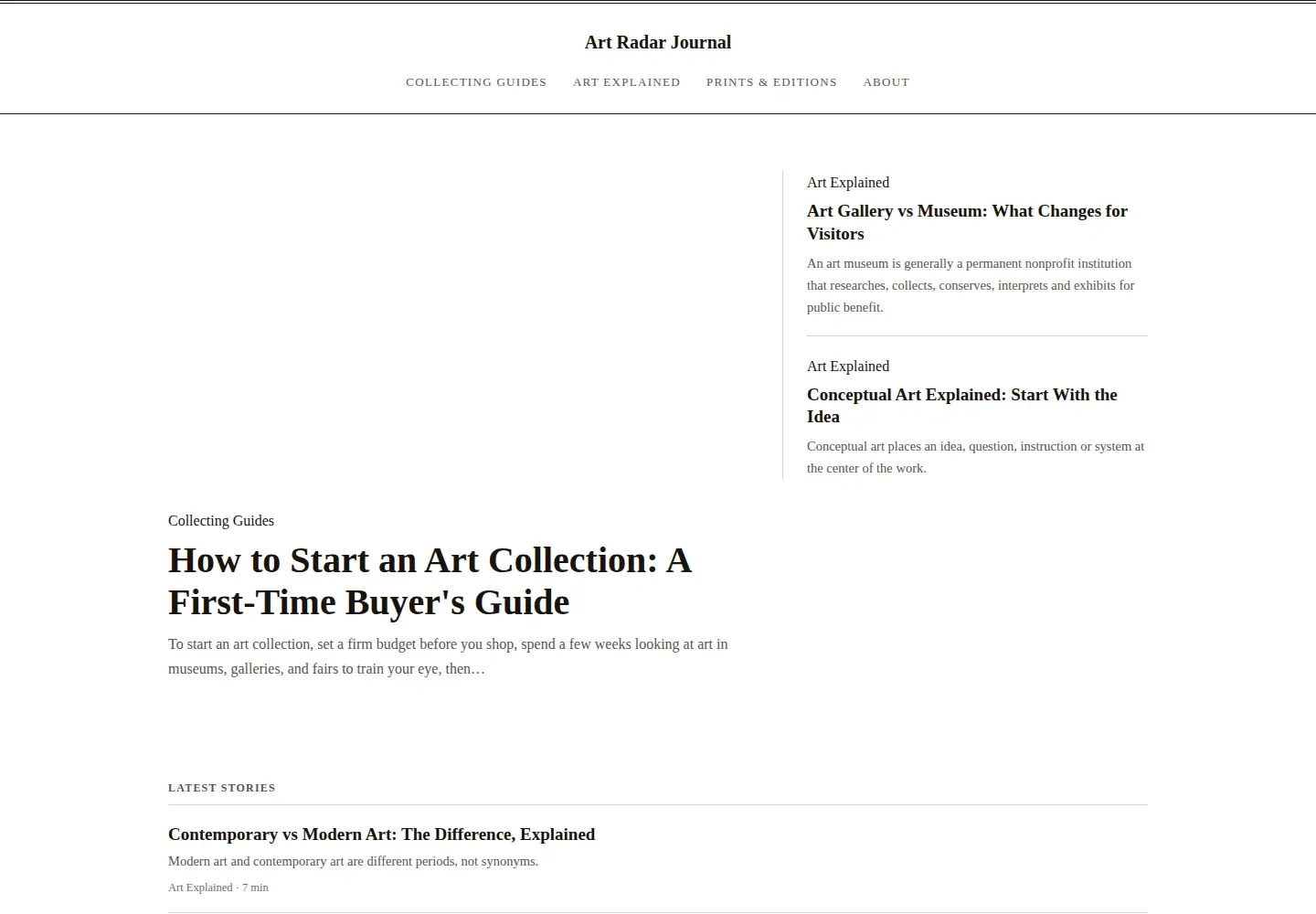
Task: Open the Art Radar Journal site title
Action: click(x=658, y=42)
